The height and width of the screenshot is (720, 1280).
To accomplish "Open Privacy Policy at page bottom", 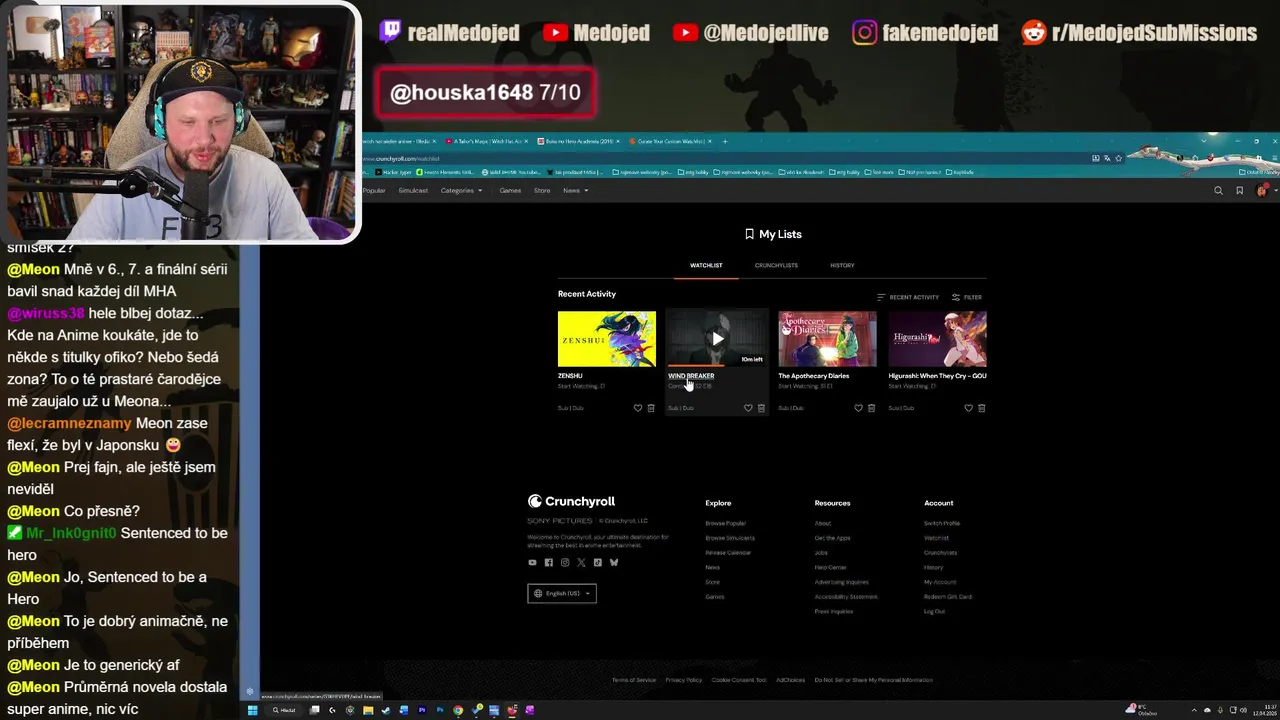I will [x=684, y=680].
